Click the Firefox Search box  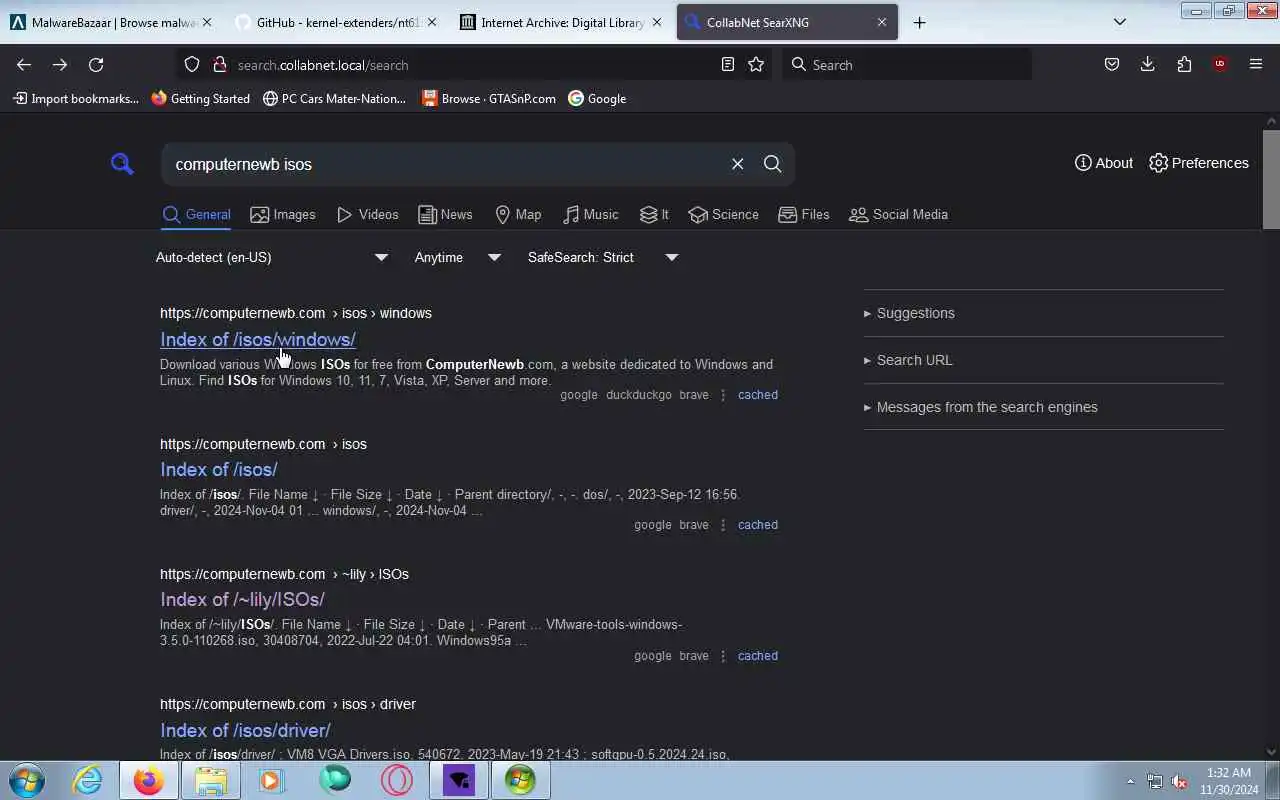(906, 64)
